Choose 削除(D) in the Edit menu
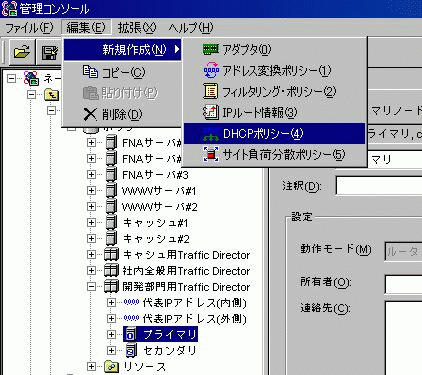Image resolution: width=422 pixels, height=375 pixels. (x=123, y=114)
